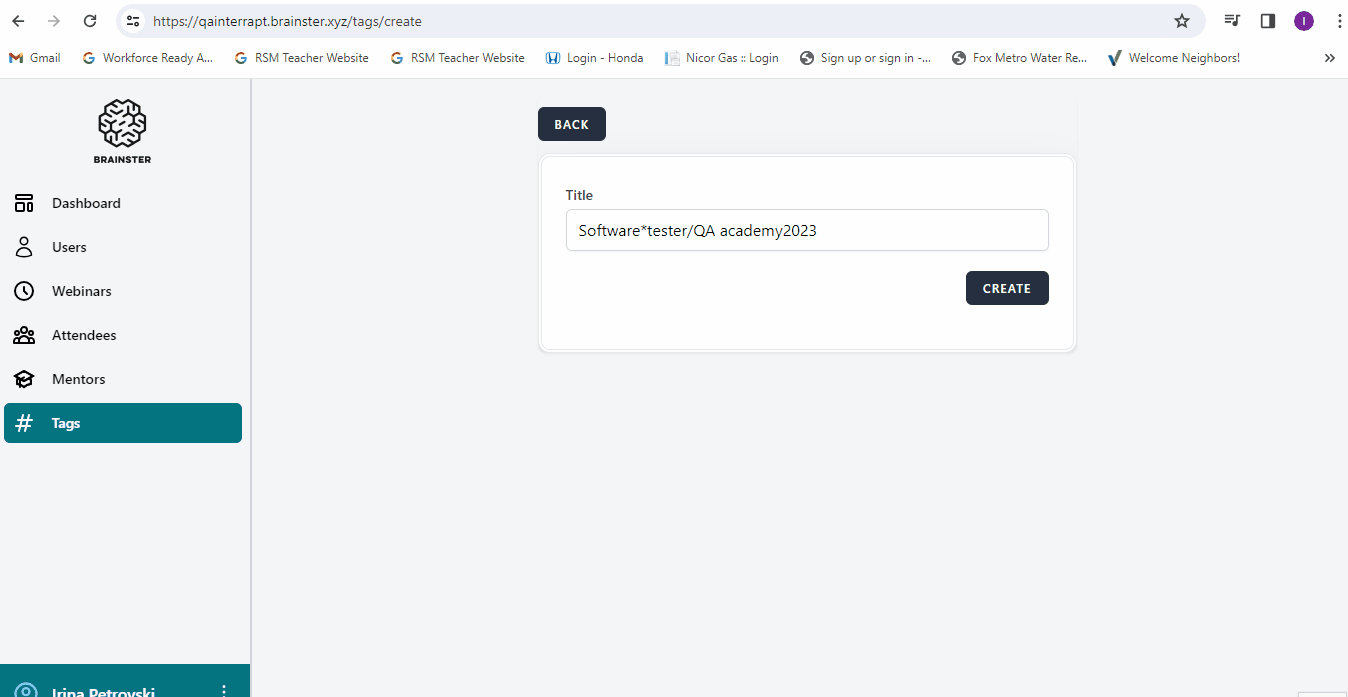Click the Users person icon

[24, 247]
